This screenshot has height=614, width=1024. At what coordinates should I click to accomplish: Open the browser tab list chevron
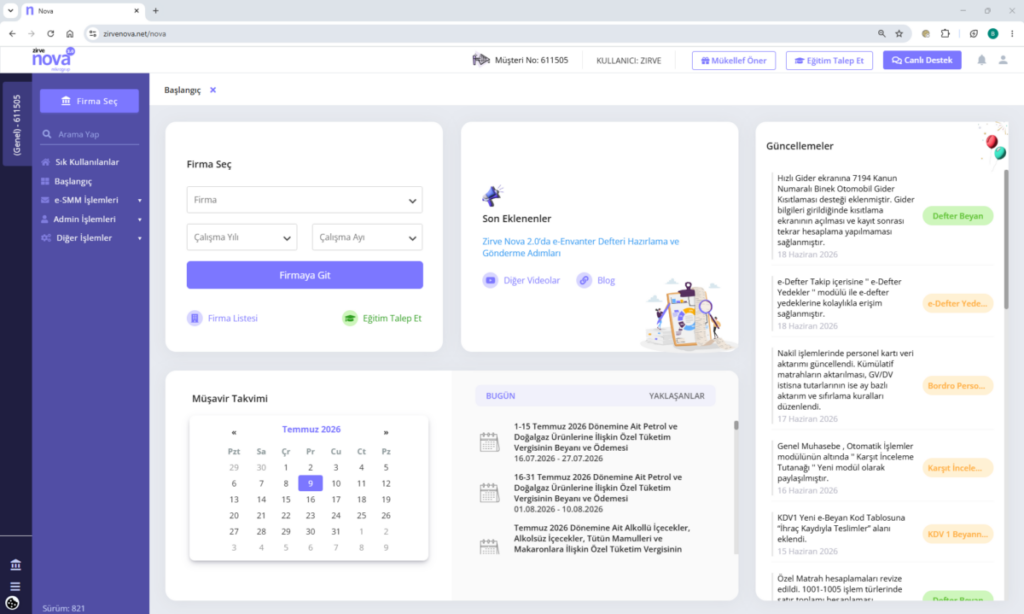pyautogui.click(x=10, y=10)
